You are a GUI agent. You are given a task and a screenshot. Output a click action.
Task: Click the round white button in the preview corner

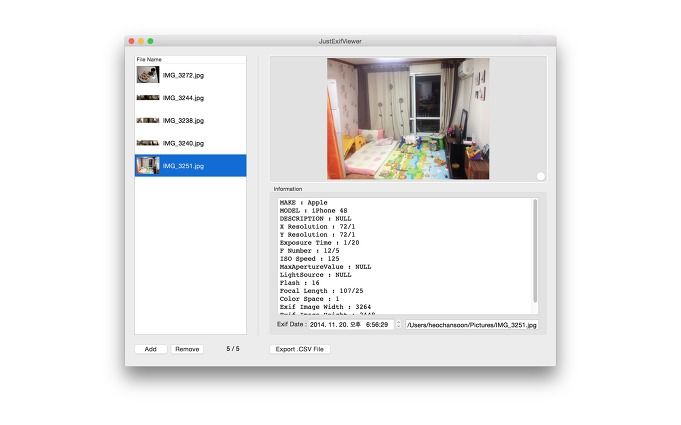coord(540,176)
